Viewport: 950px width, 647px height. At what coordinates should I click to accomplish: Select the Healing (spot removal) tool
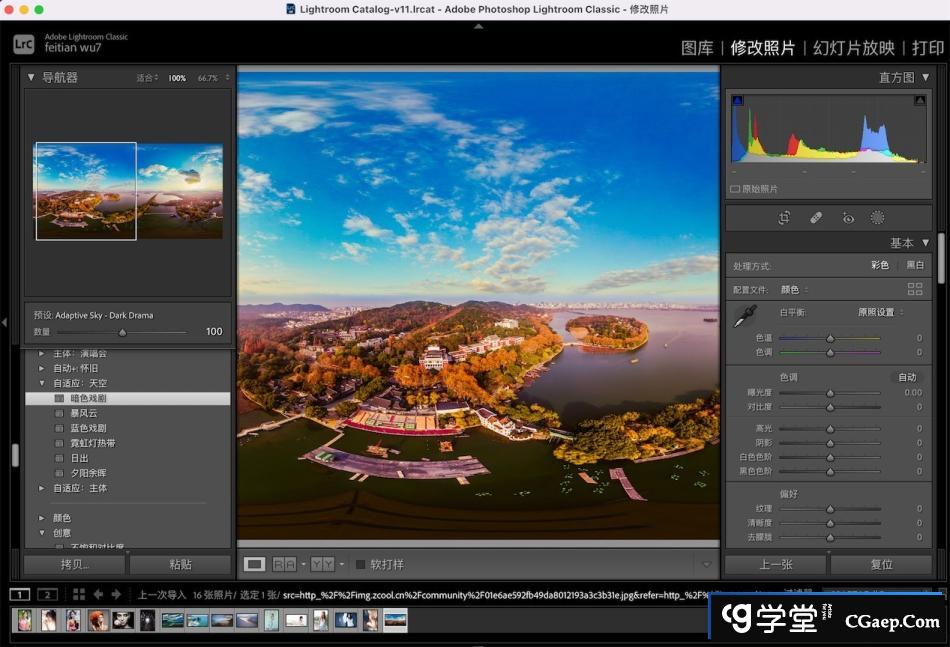pos(816,218)
